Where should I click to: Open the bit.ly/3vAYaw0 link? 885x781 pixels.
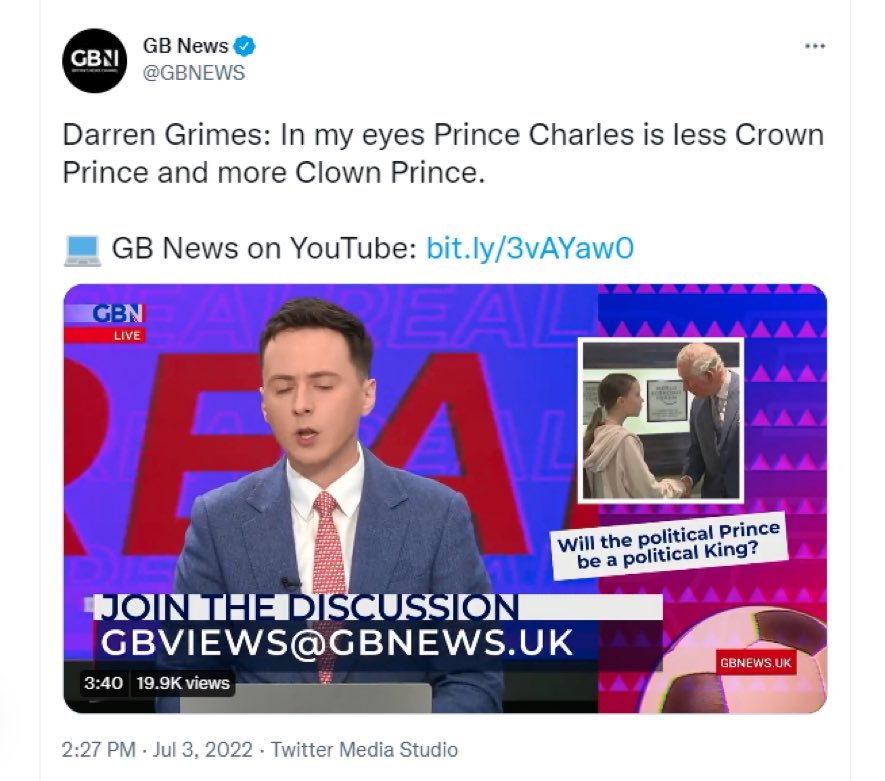coord(530,248)
